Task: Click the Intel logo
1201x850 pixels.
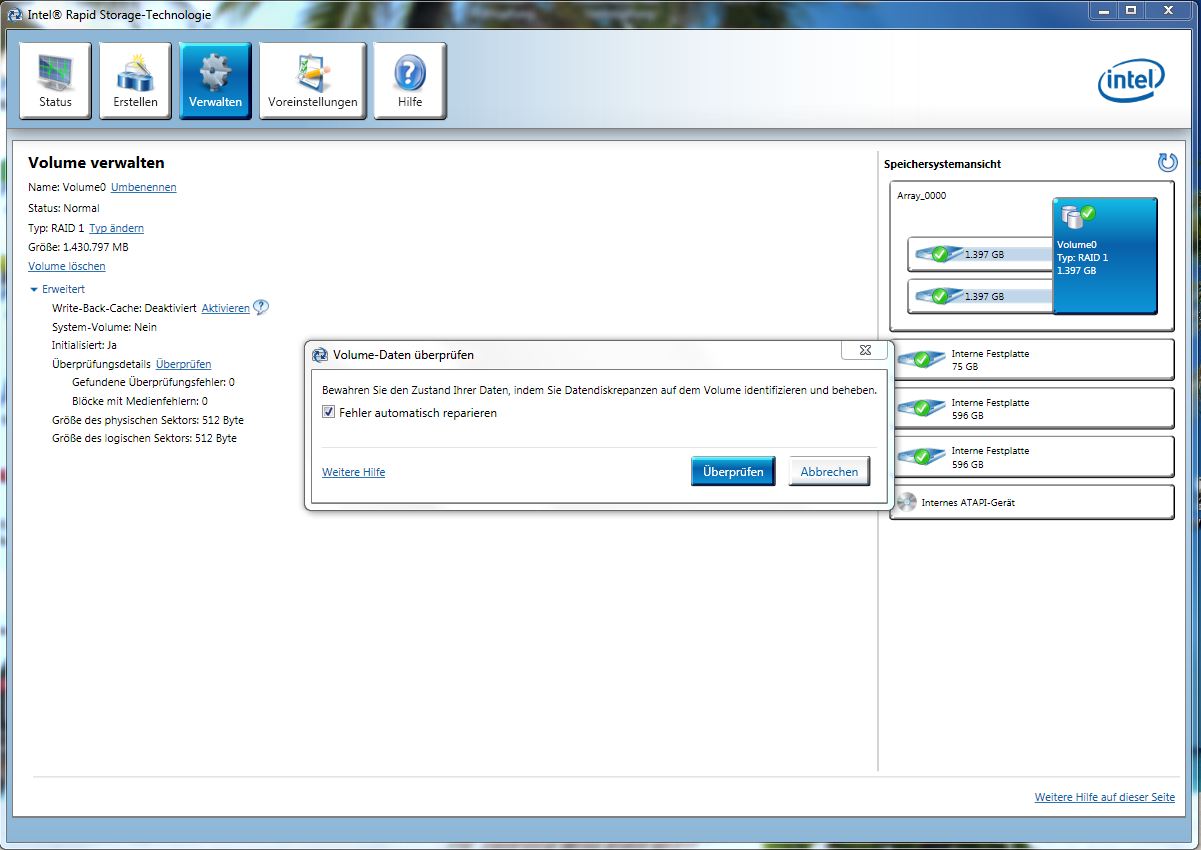Action: [x=1132, y=81]
